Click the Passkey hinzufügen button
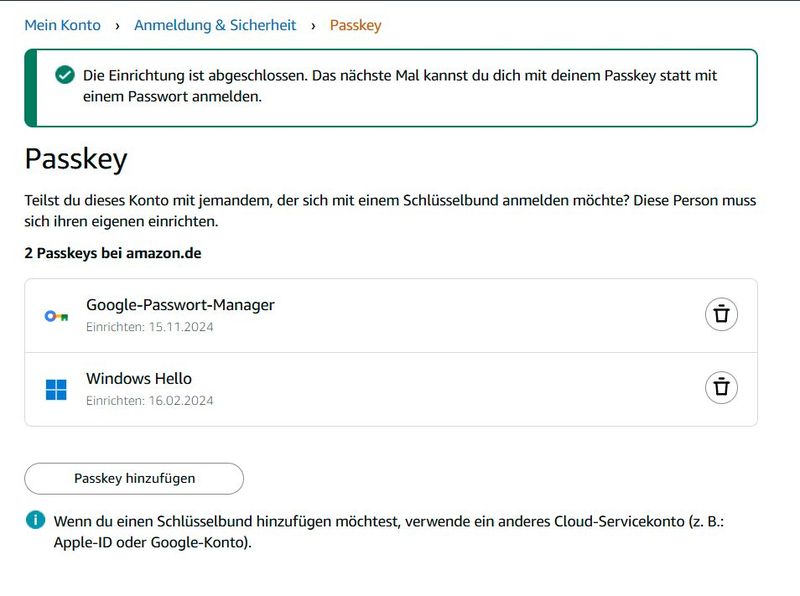Viewport: 800px width, 596px height. click(134, 479)
